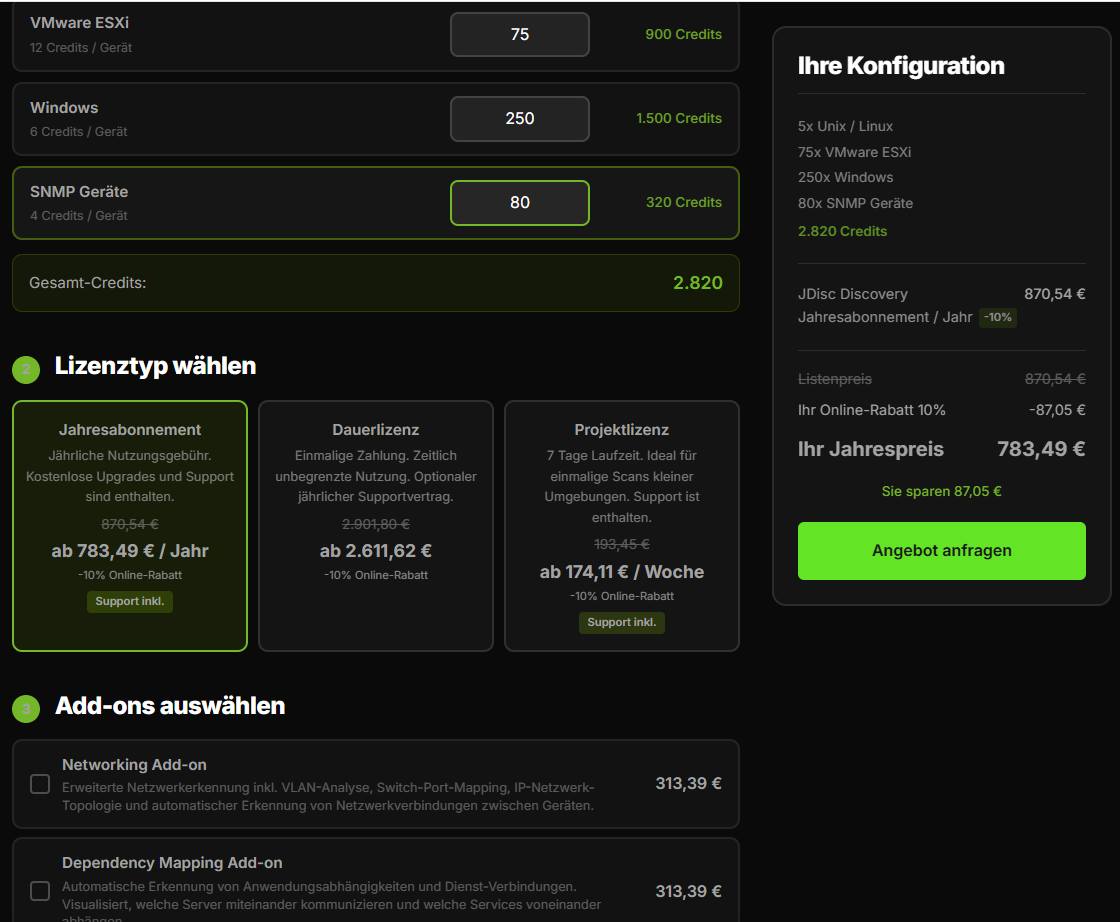Click the Gesamt-Credits total row

coord(376,283)
